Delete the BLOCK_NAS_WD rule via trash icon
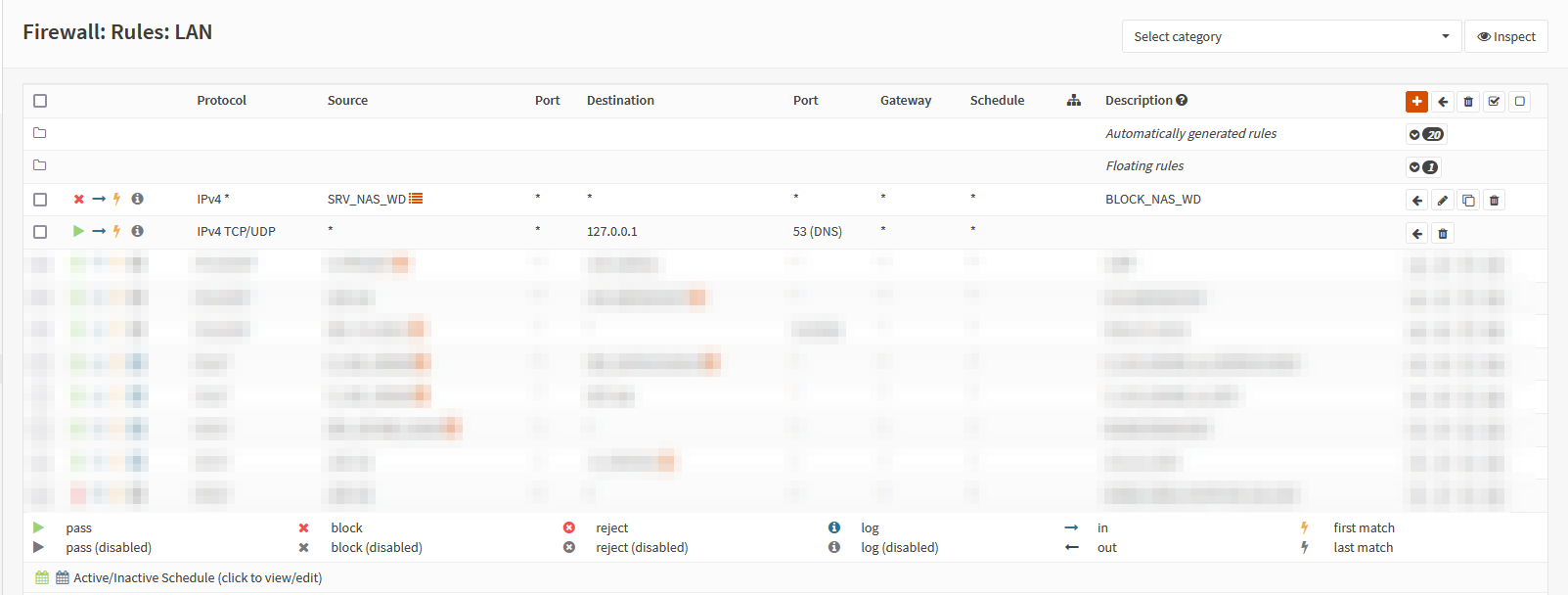The image size is (1568, 595). (x=1494, y=201)
